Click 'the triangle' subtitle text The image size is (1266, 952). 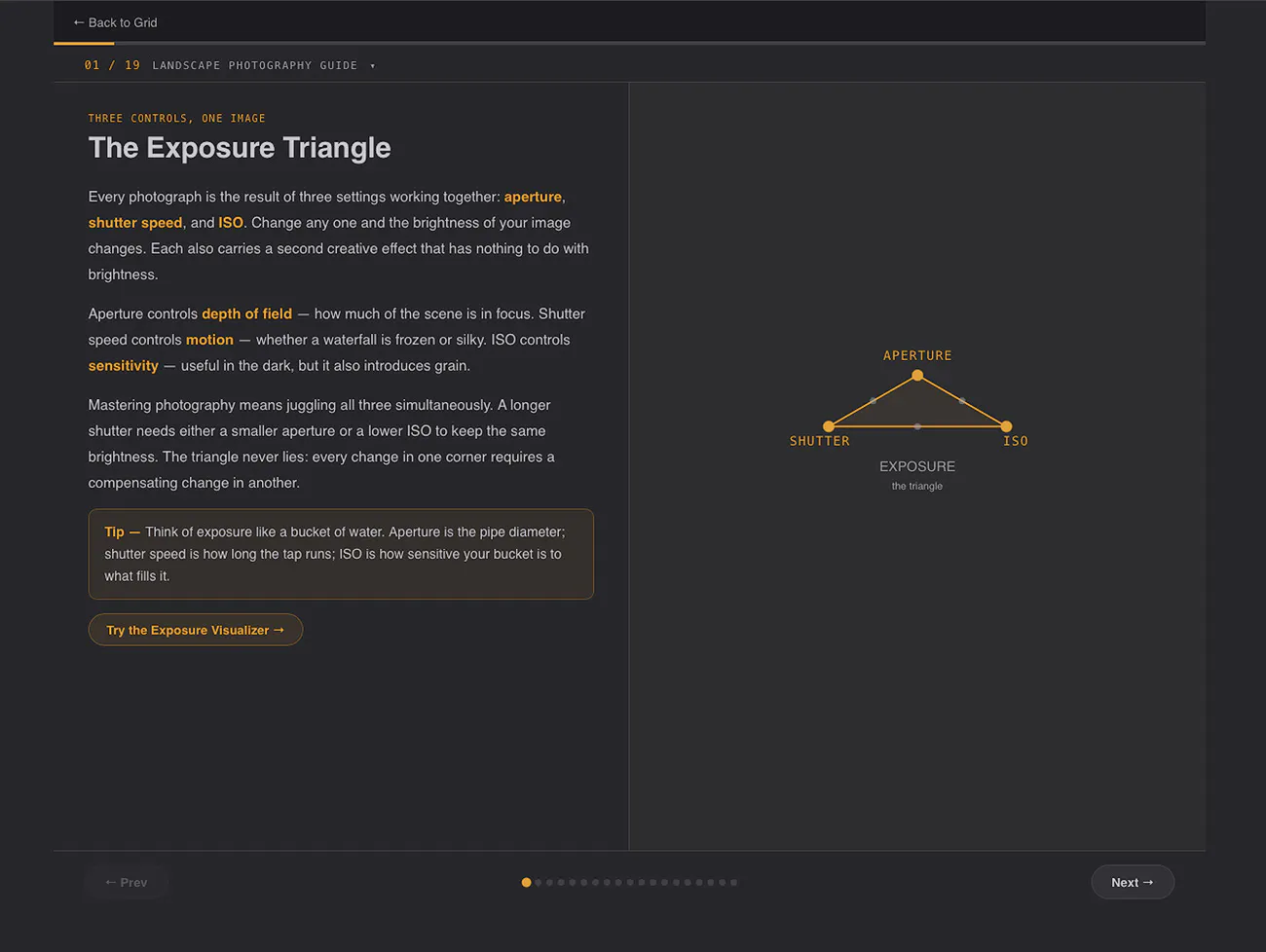[x=917, y=486]
